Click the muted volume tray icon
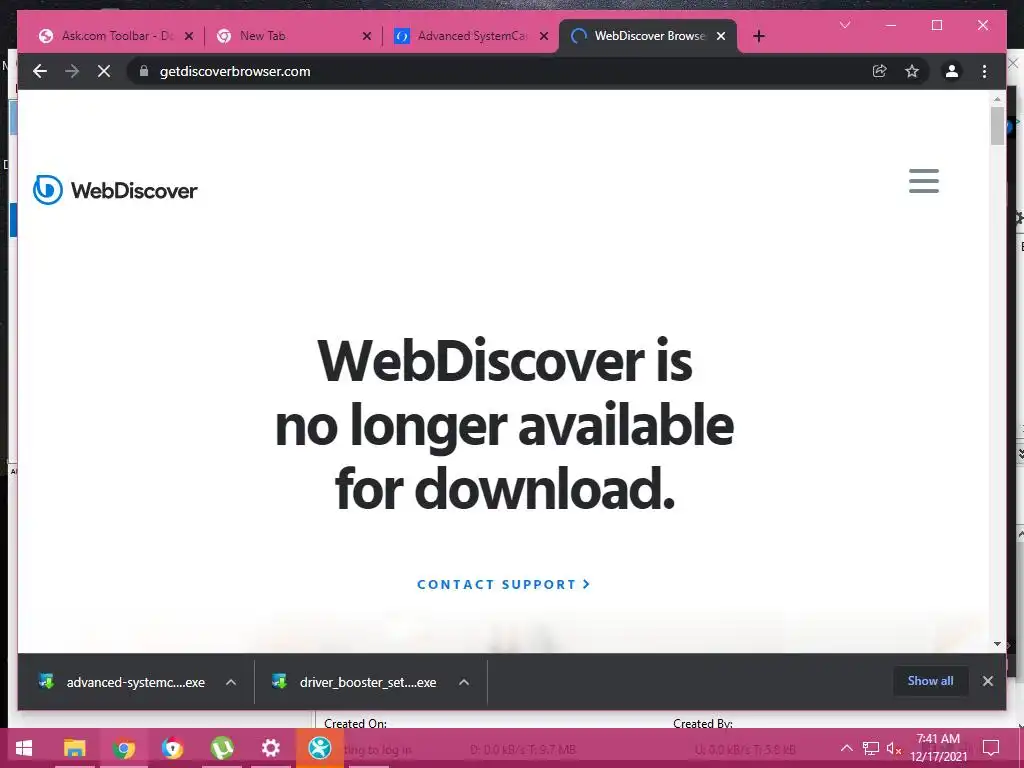 pyautogui.click(x=893, y=748)
